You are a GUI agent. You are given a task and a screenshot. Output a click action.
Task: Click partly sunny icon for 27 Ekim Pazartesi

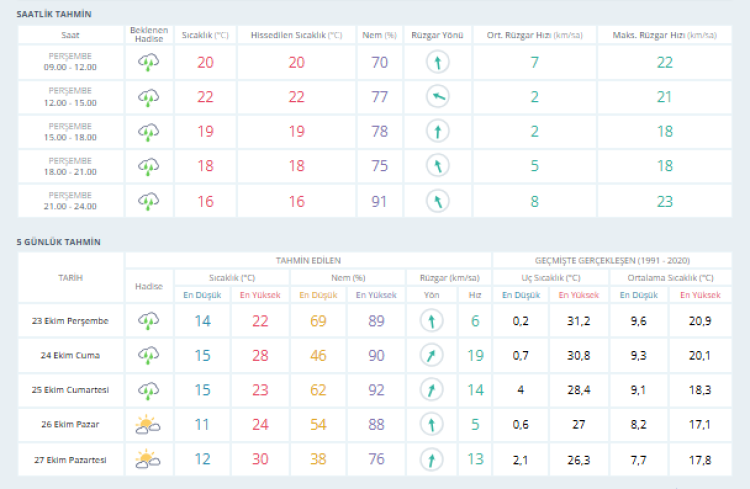click(148, 460)
